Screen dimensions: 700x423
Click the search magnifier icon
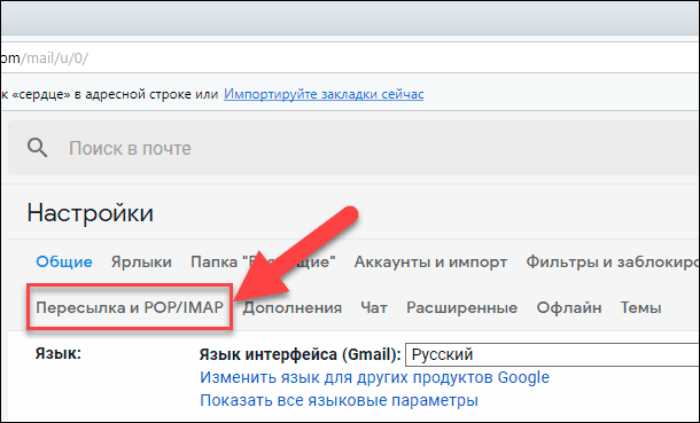point(37,148)
